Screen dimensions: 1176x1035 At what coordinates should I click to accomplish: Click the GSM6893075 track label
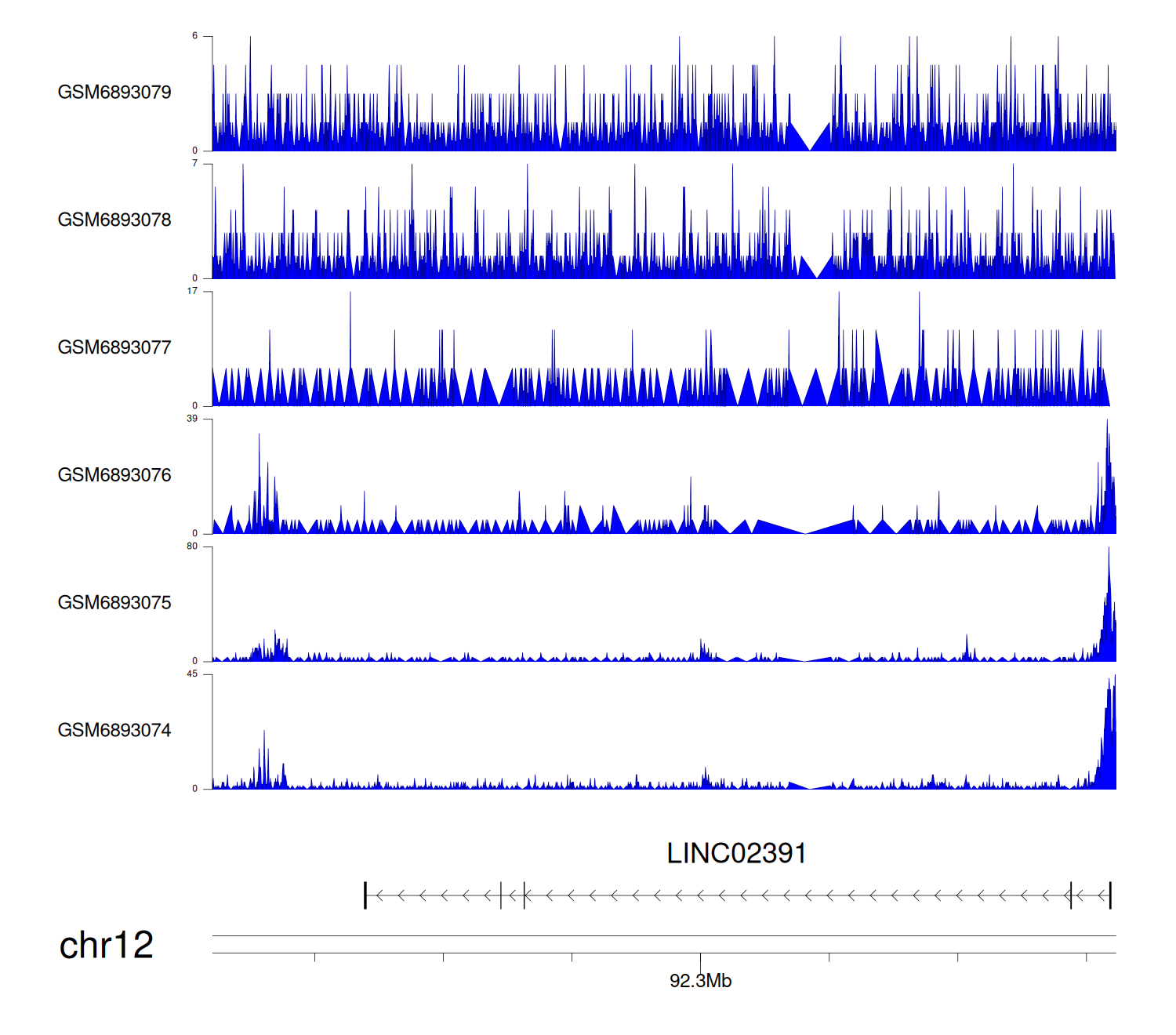(x=114, y=603)
